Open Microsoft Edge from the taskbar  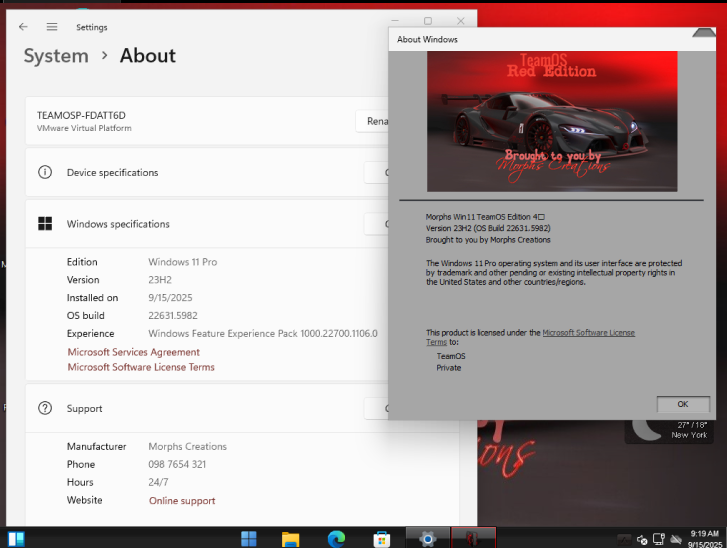coord(336,539)
